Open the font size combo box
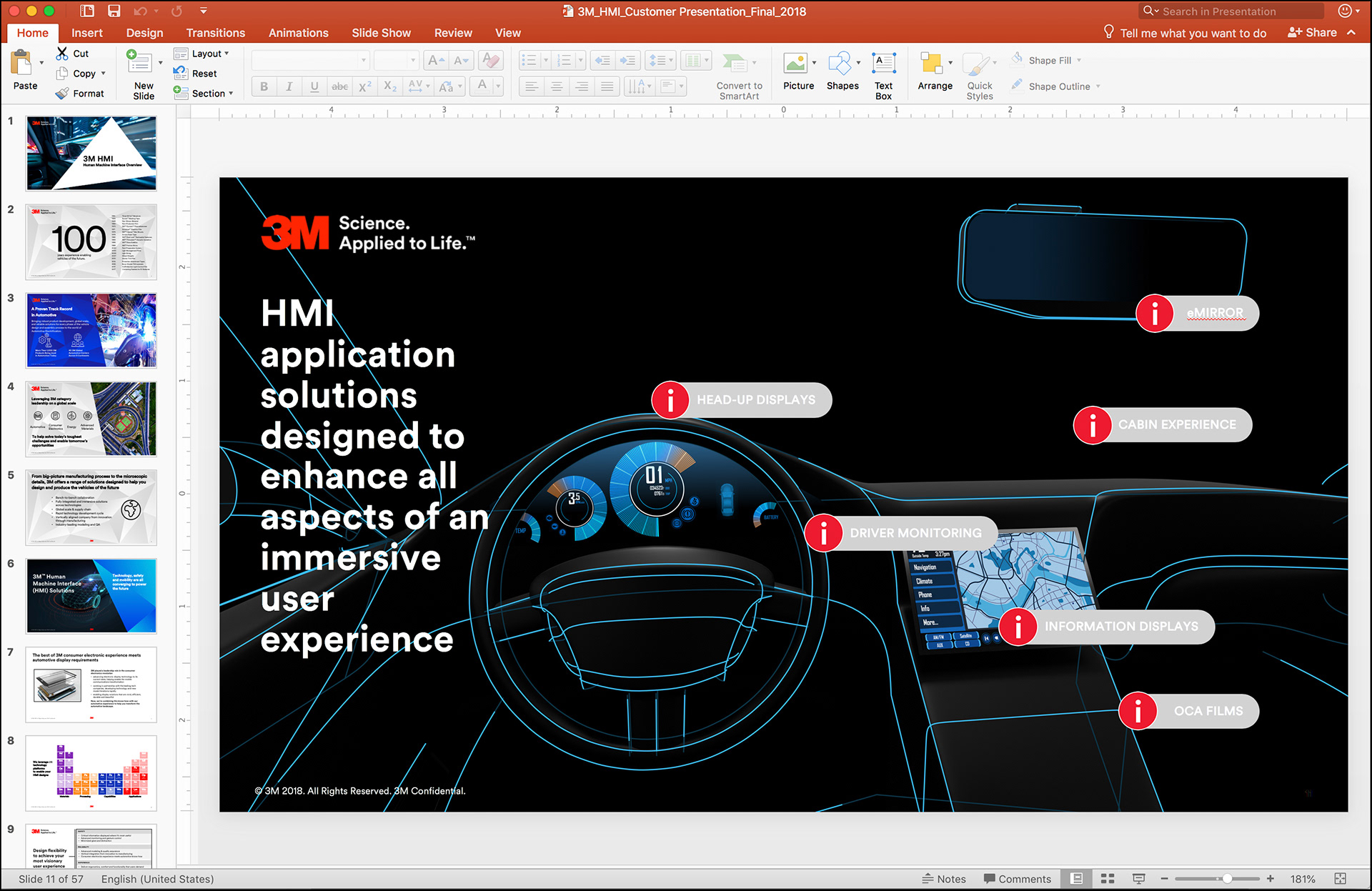This screenshot has height=891, width=1372. pyautogui.click(x=395, y=61)
